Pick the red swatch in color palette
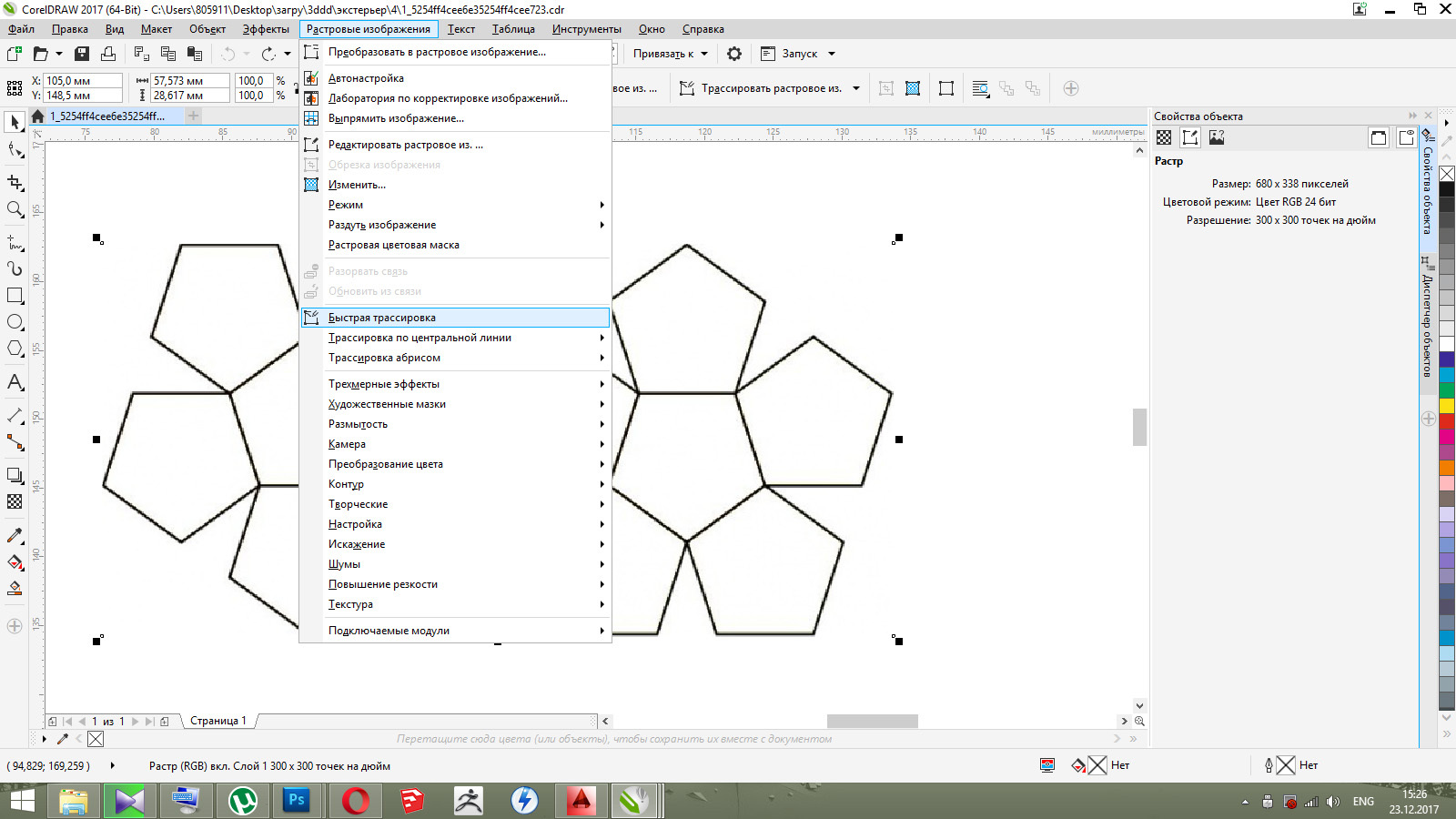This screenshot has height=819, width=1456. coord(1447,420)
